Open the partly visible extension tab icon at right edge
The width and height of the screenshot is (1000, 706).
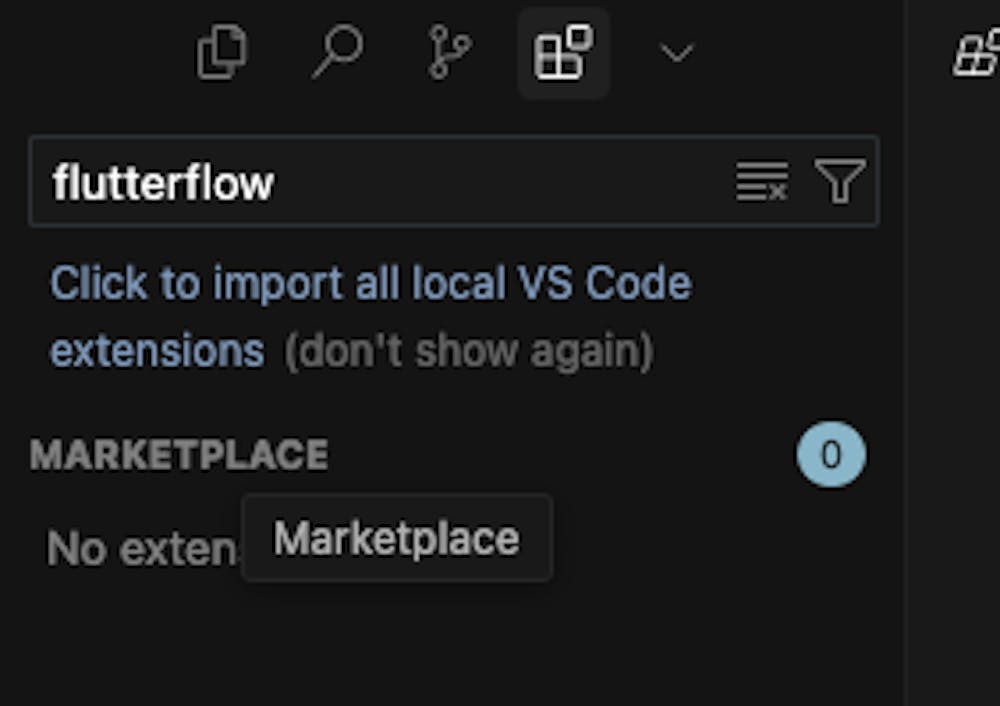pos(976,54)
